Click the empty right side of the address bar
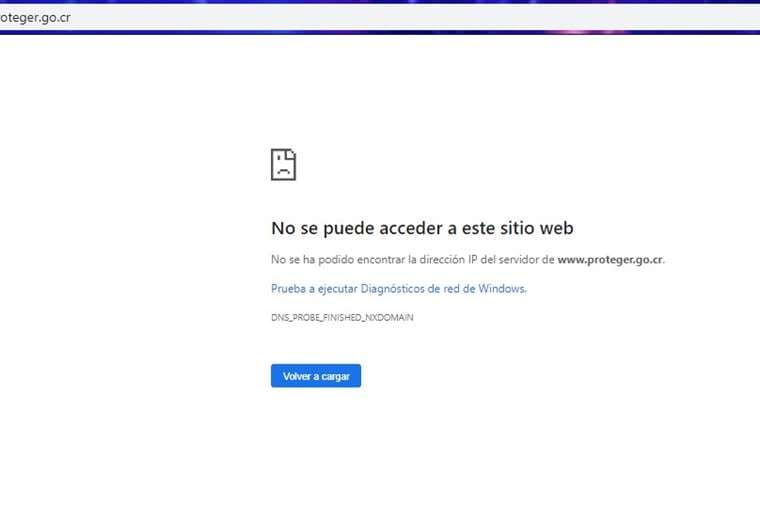Screen dimensions: 760x520 click(x=500, y=18)
